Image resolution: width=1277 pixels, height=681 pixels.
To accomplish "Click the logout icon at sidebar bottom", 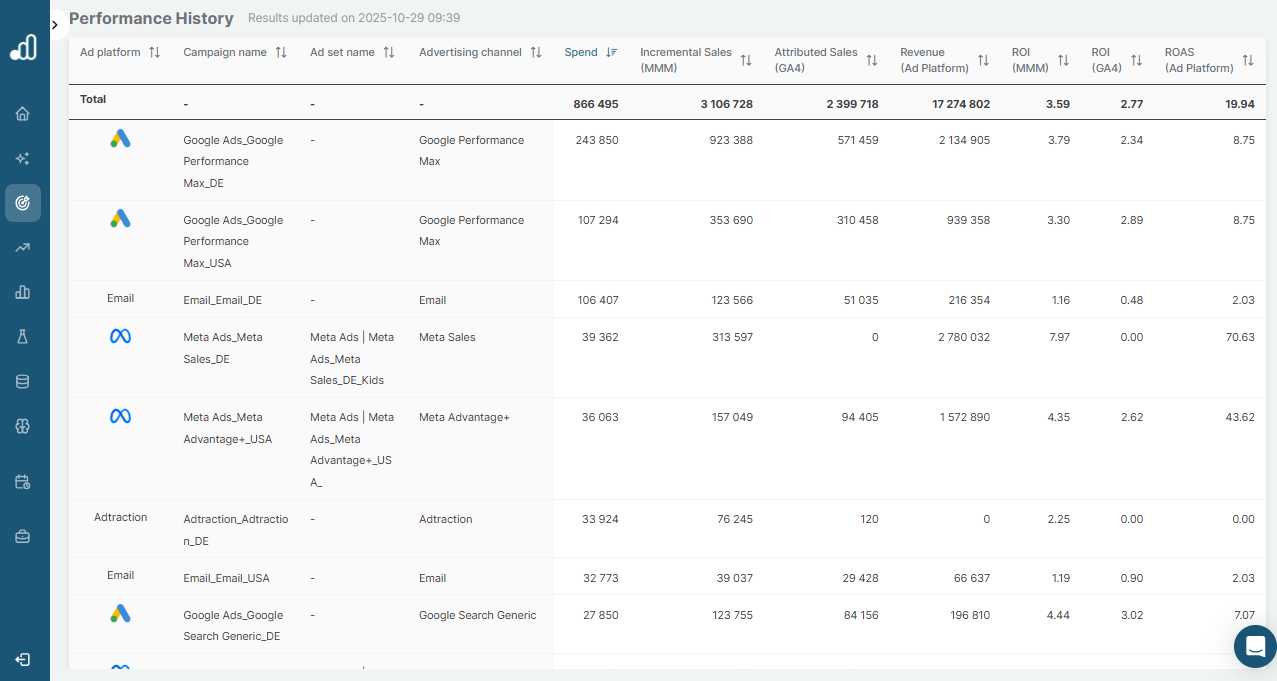I will coord(22,660).
